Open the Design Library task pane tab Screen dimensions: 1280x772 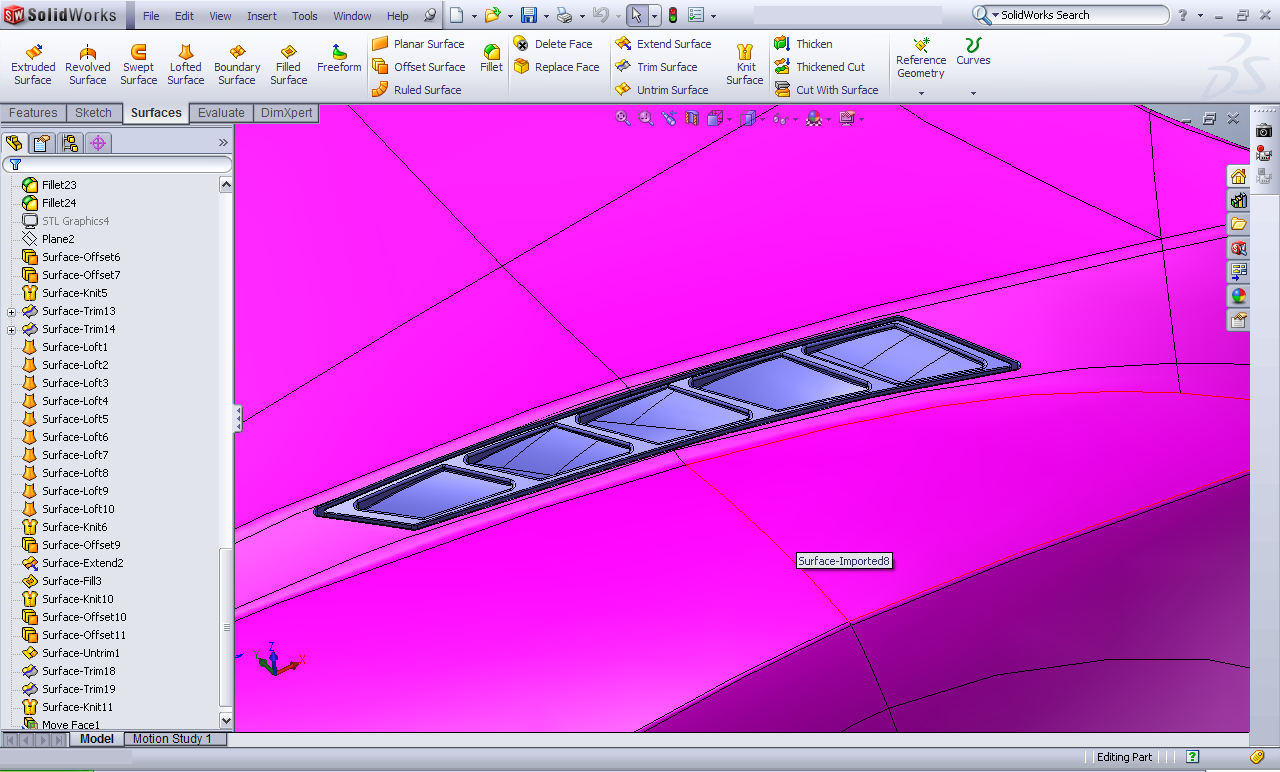click(x=1238, y=200)
